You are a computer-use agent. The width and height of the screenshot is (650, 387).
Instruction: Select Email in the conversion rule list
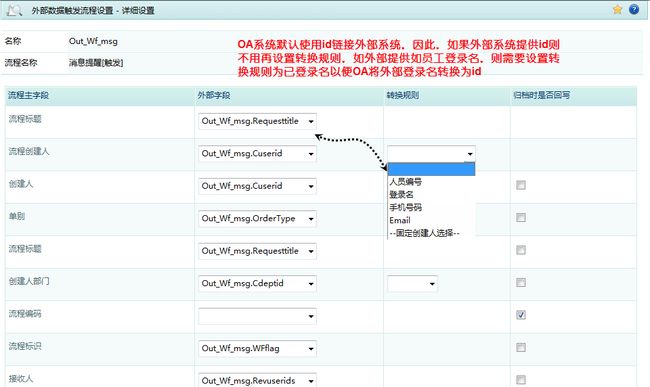[x=431, y=220]
